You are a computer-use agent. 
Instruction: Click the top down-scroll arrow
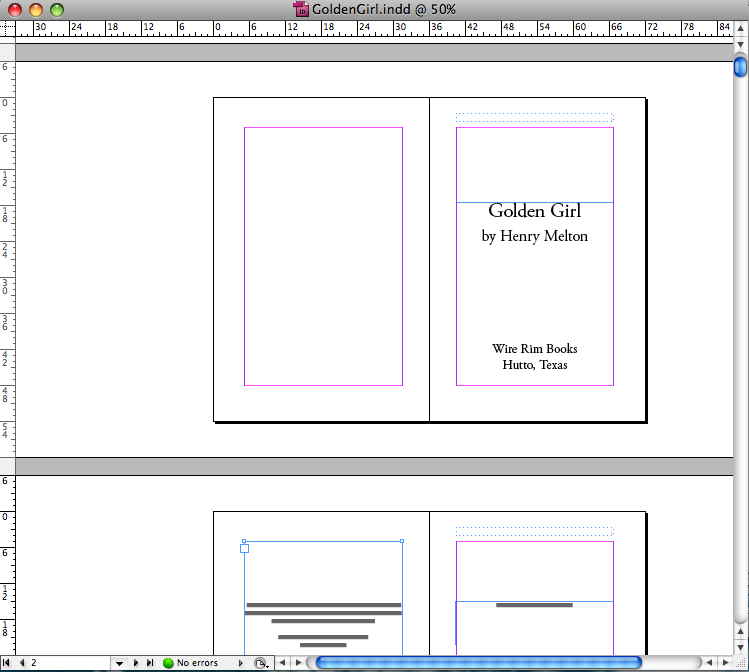click(740, 44)
